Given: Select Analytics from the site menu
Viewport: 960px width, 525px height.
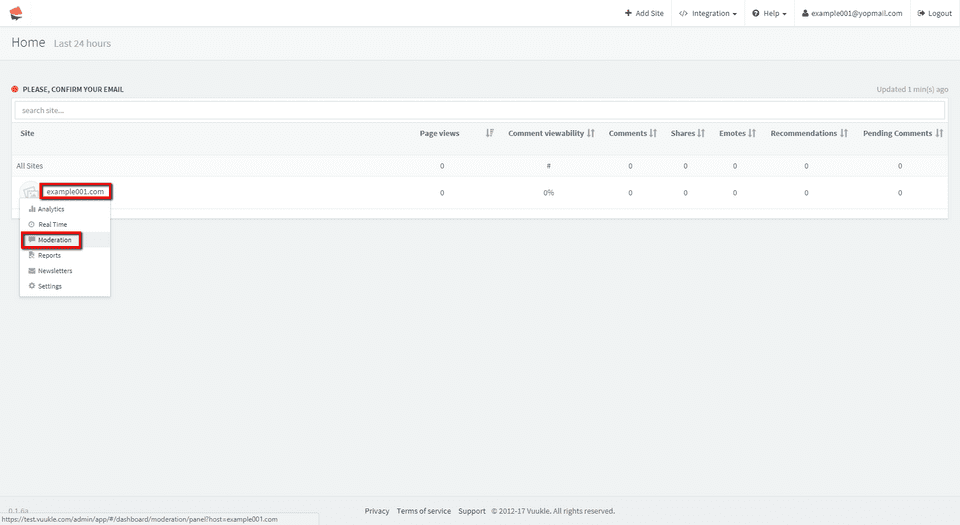Looking at the screenshot, I should (x=51, y=209).
